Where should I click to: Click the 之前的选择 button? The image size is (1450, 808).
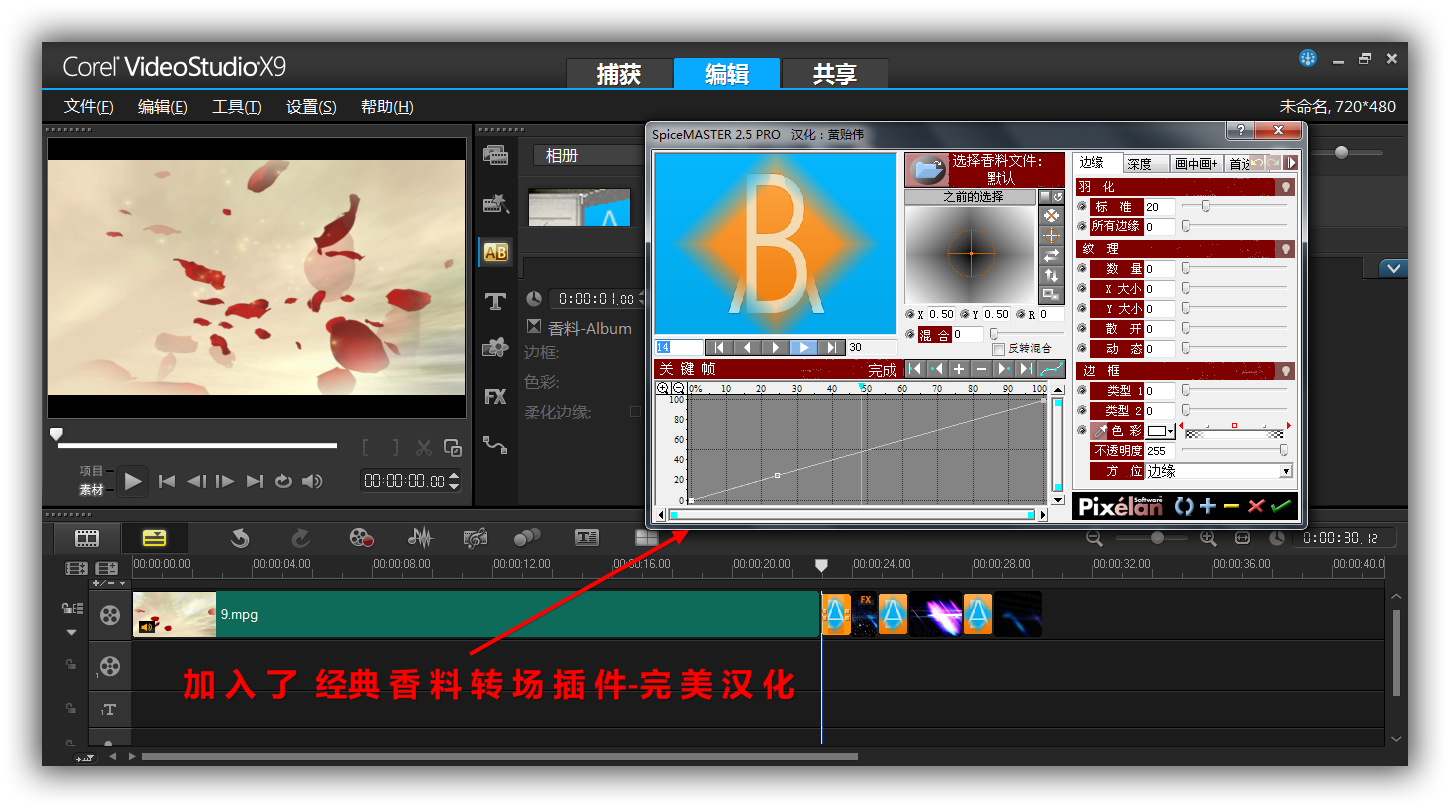[x=969, y=197]
